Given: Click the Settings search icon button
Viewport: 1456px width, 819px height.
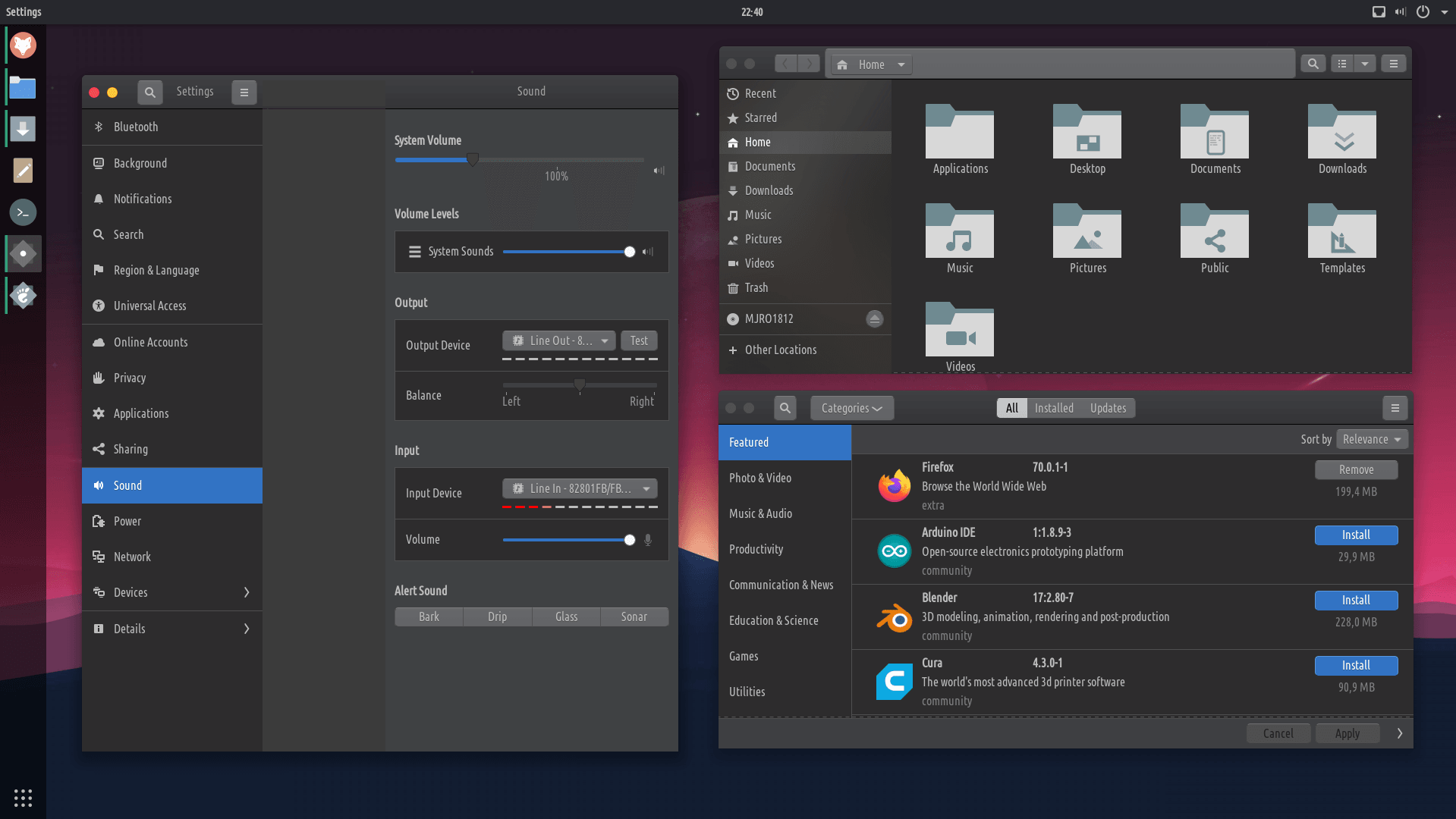Looking at the screenshot, I should tap(149, 92).
